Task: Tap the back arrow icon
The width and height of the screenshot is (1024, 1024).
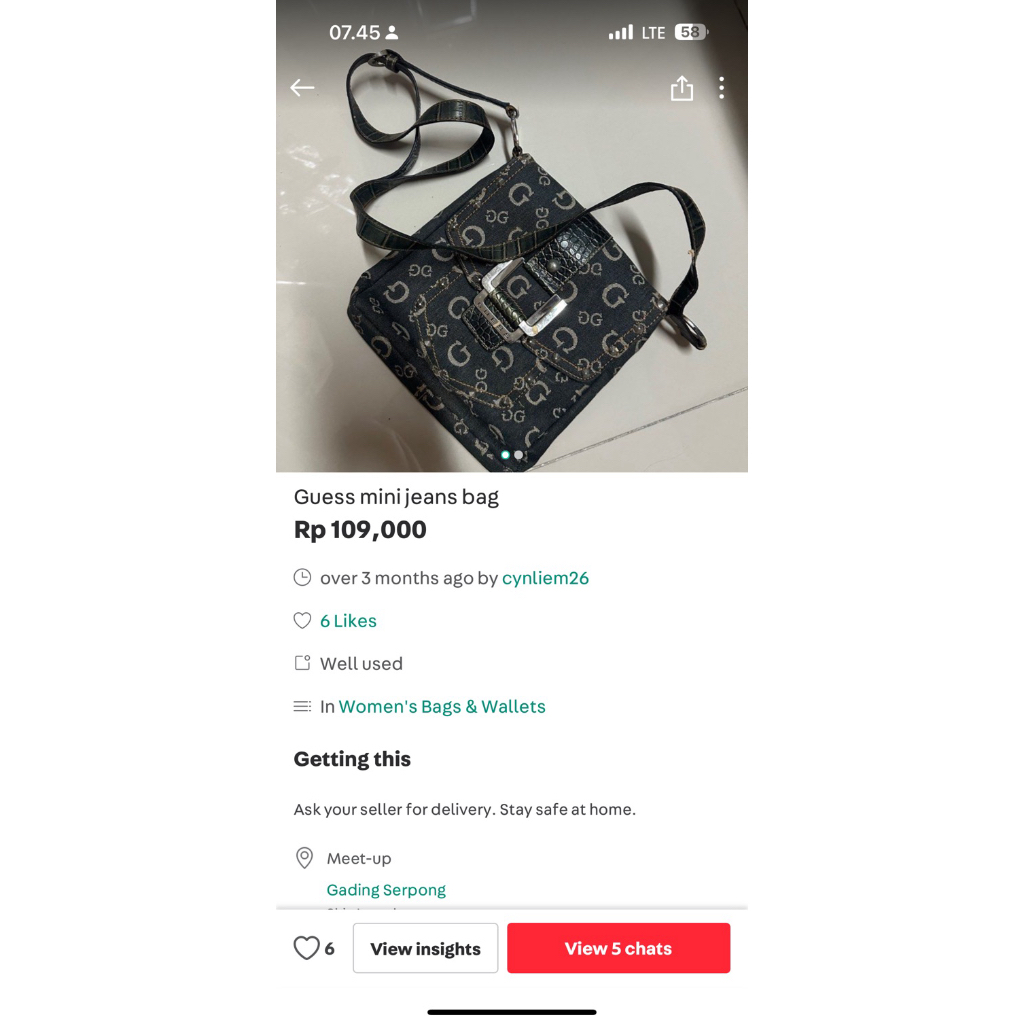Action: tap(302, 88)
